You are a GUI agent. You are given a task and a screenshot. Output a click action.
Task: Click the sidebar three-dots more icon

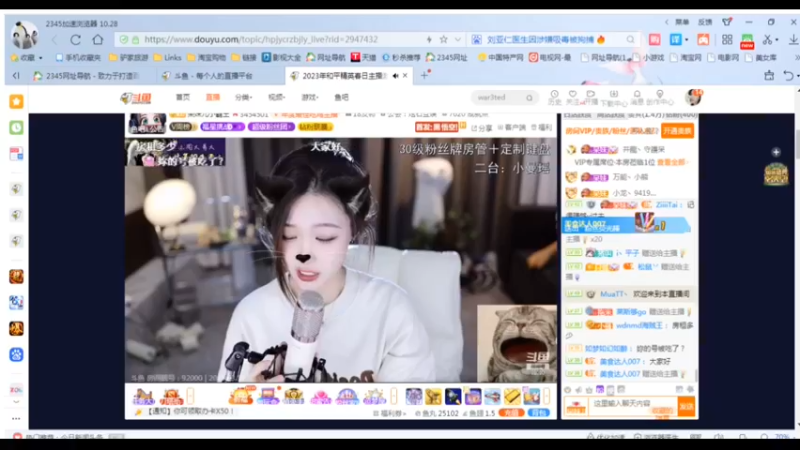point(16,418)
